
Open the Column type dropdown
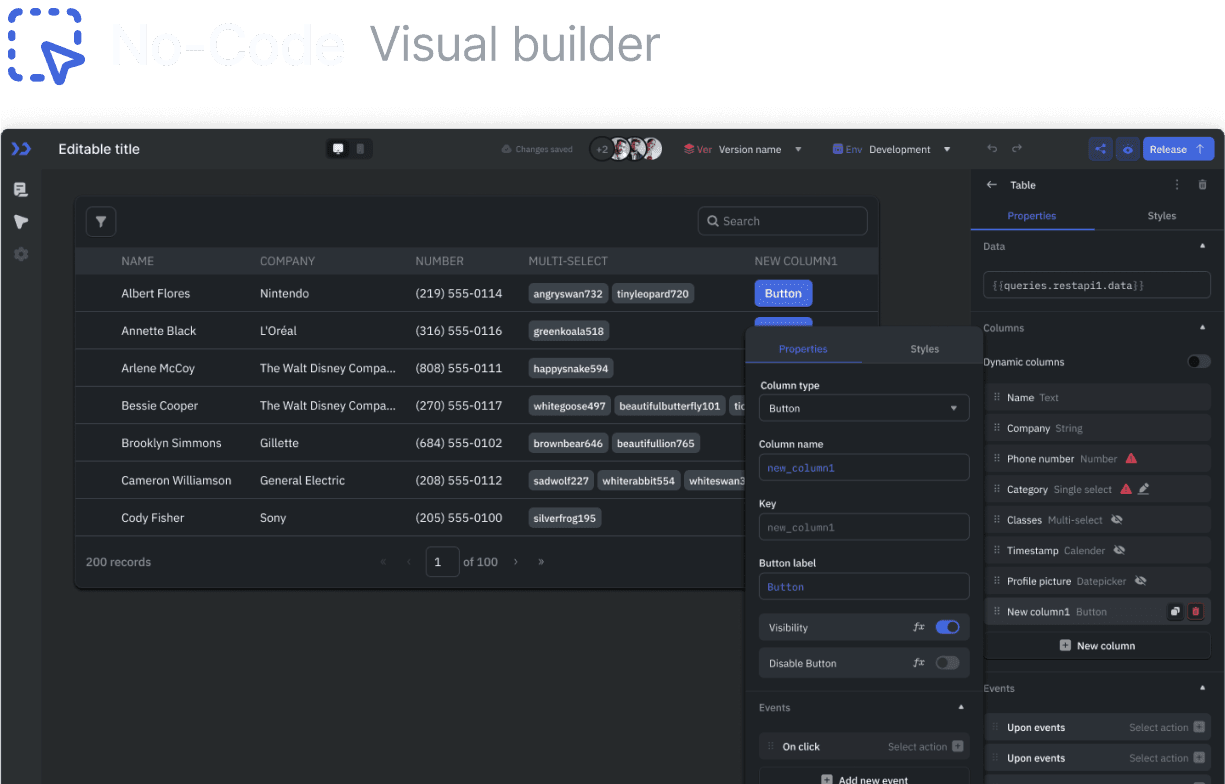click(x=864, y=408)
